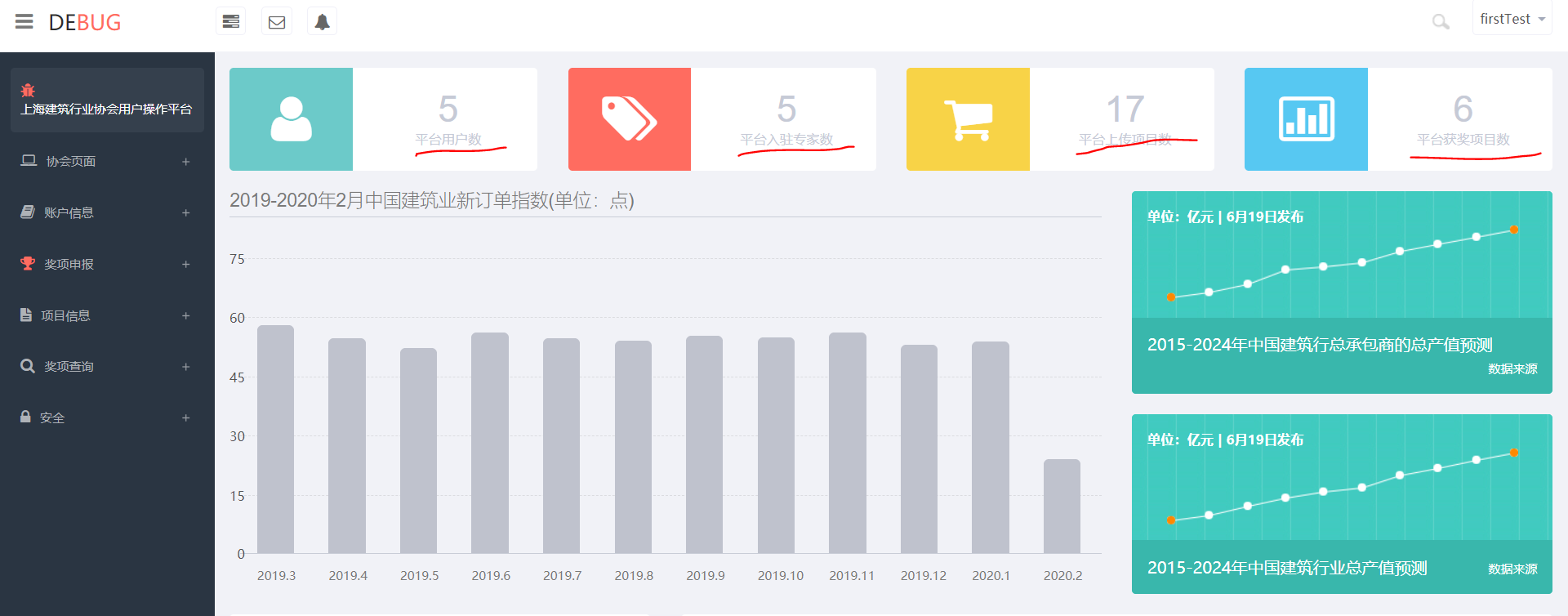1568x616 pixels.
Task: Click the yellow shopping cart icon tile
Action: click(968, 119)
